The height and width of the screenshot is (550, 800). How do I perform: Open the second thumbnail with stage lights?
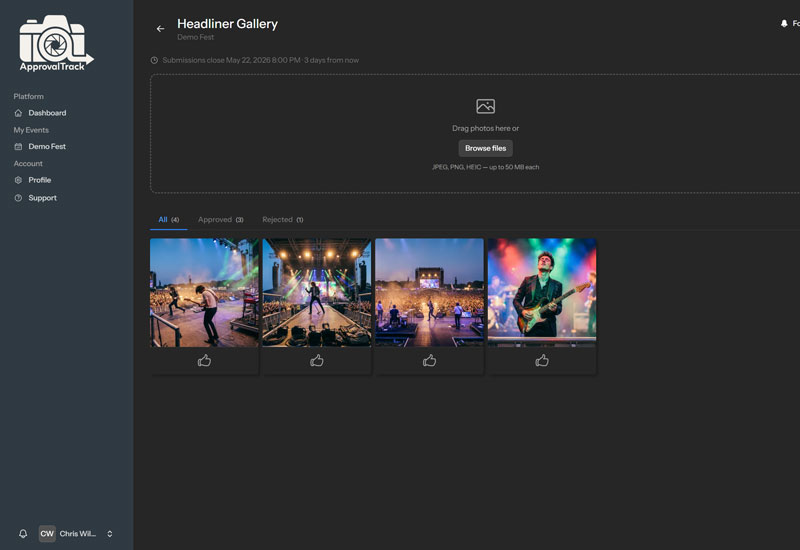(317, 292)
